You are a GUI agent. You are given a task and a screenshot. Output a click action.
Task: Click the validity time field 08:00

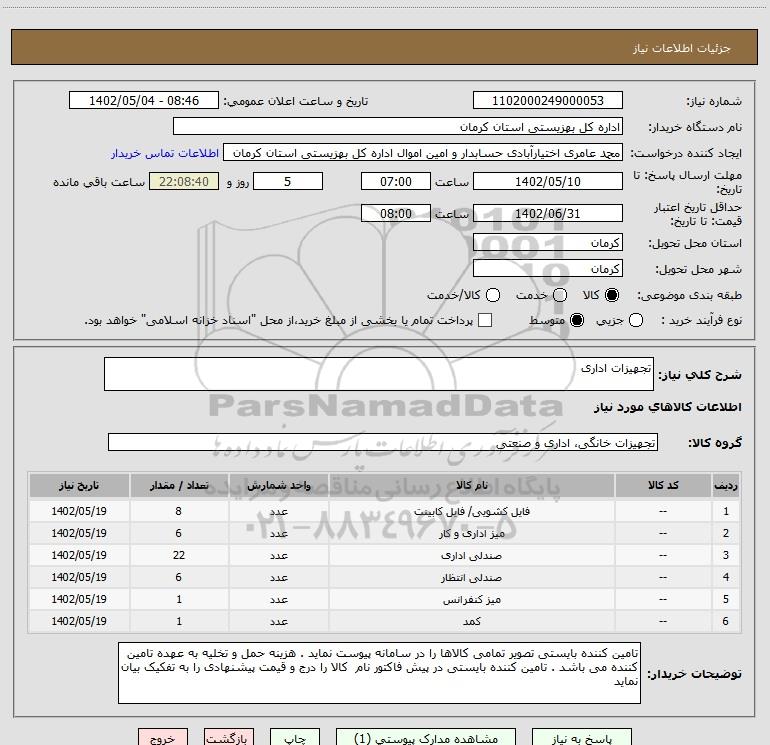click(396, 213)
